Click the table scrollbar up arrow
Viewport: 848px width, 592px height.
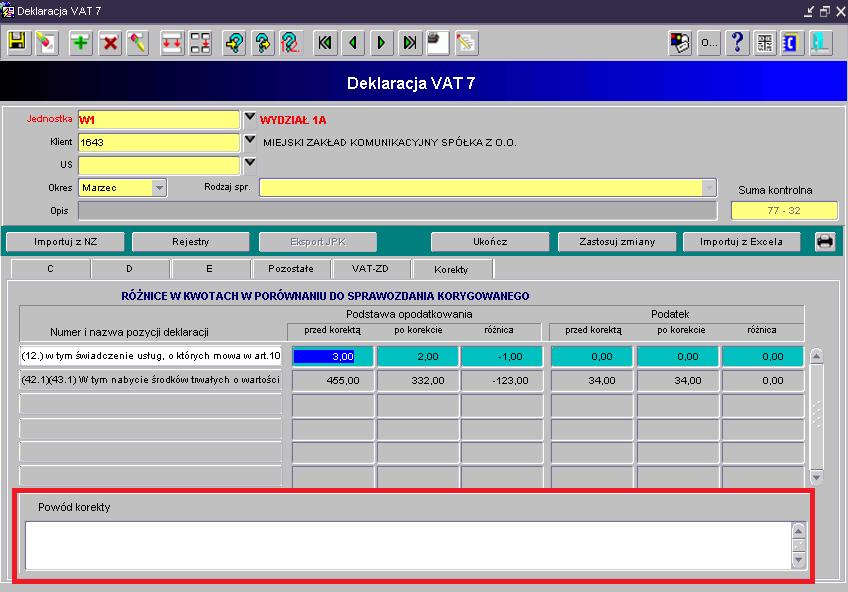(x=816, y=356)
